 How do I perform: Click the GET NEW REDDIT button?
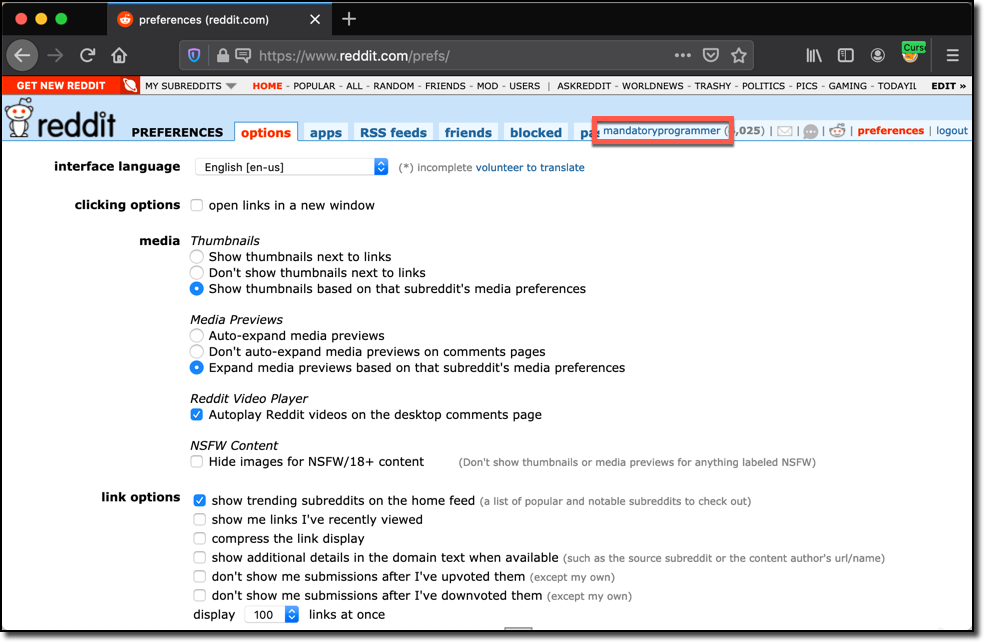click(61, 85)
